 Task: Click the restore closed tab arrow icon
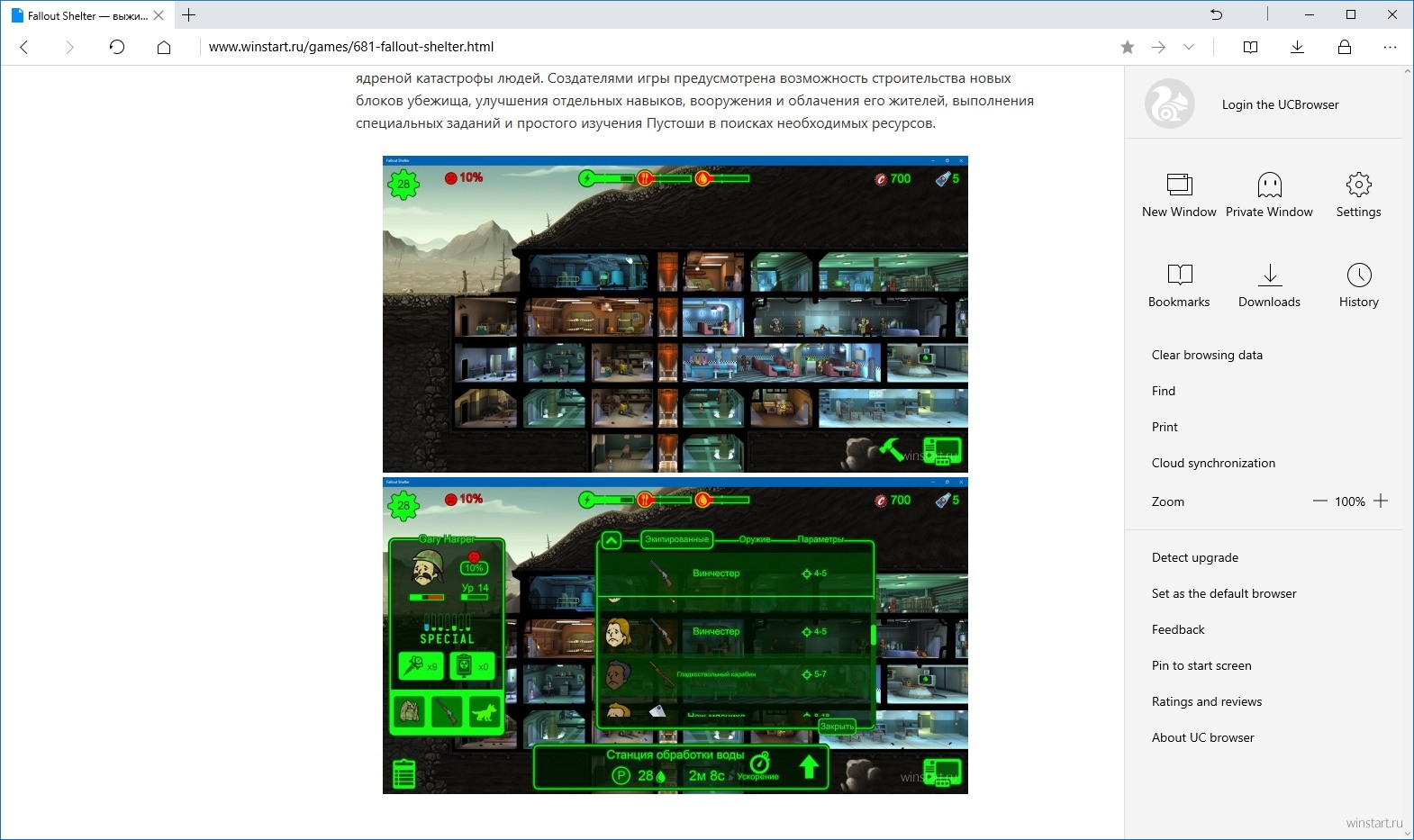click(1217, 14)
